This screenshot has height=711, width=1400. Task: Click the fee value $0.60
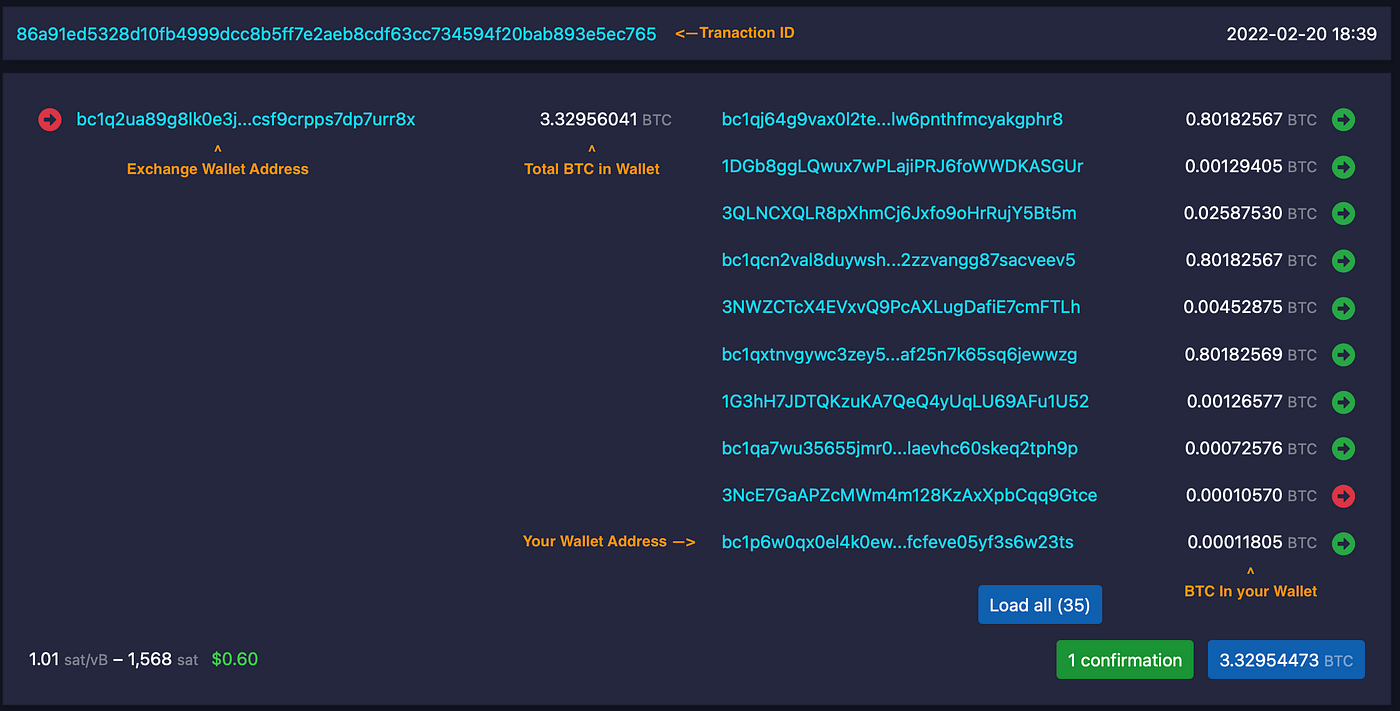coord(235,659)
